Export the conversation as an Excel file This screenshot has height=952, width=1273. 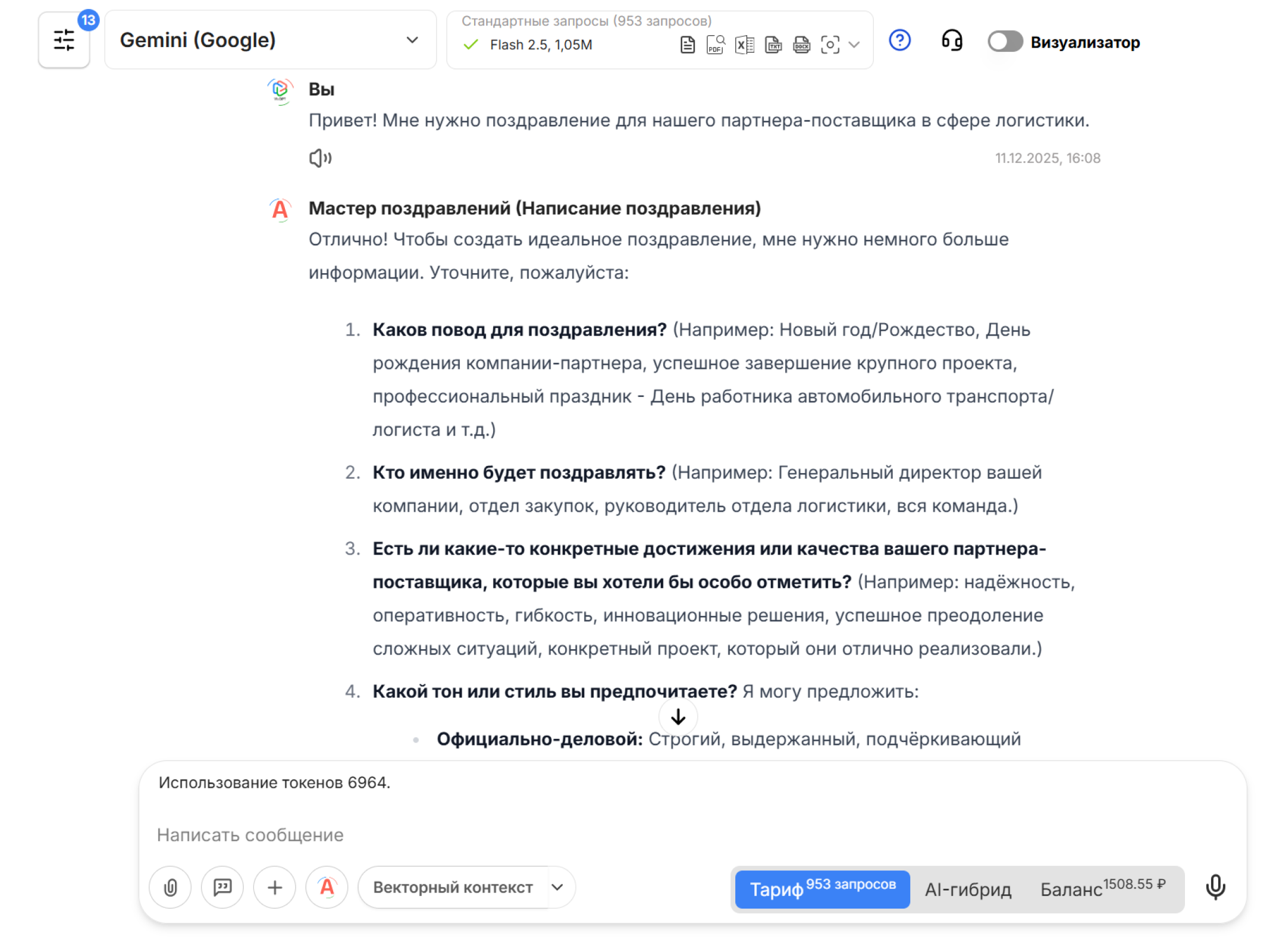pyautogui.click(x=744, y=45)
